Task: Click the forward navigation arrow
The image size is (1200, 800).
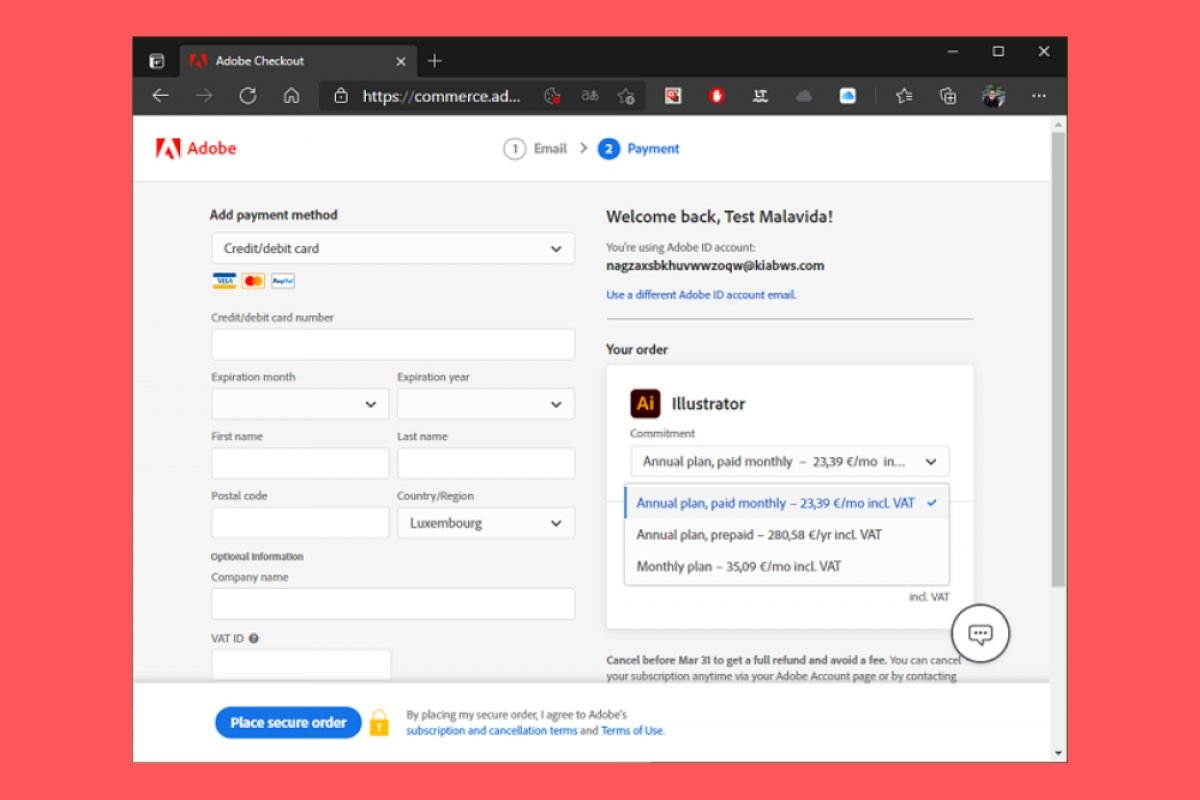Action: point(204,96)
